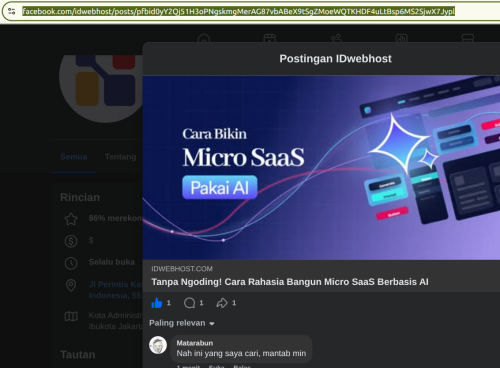
Task: Open the Friends icon in top navigation
Action: click(x=336, y=38)
